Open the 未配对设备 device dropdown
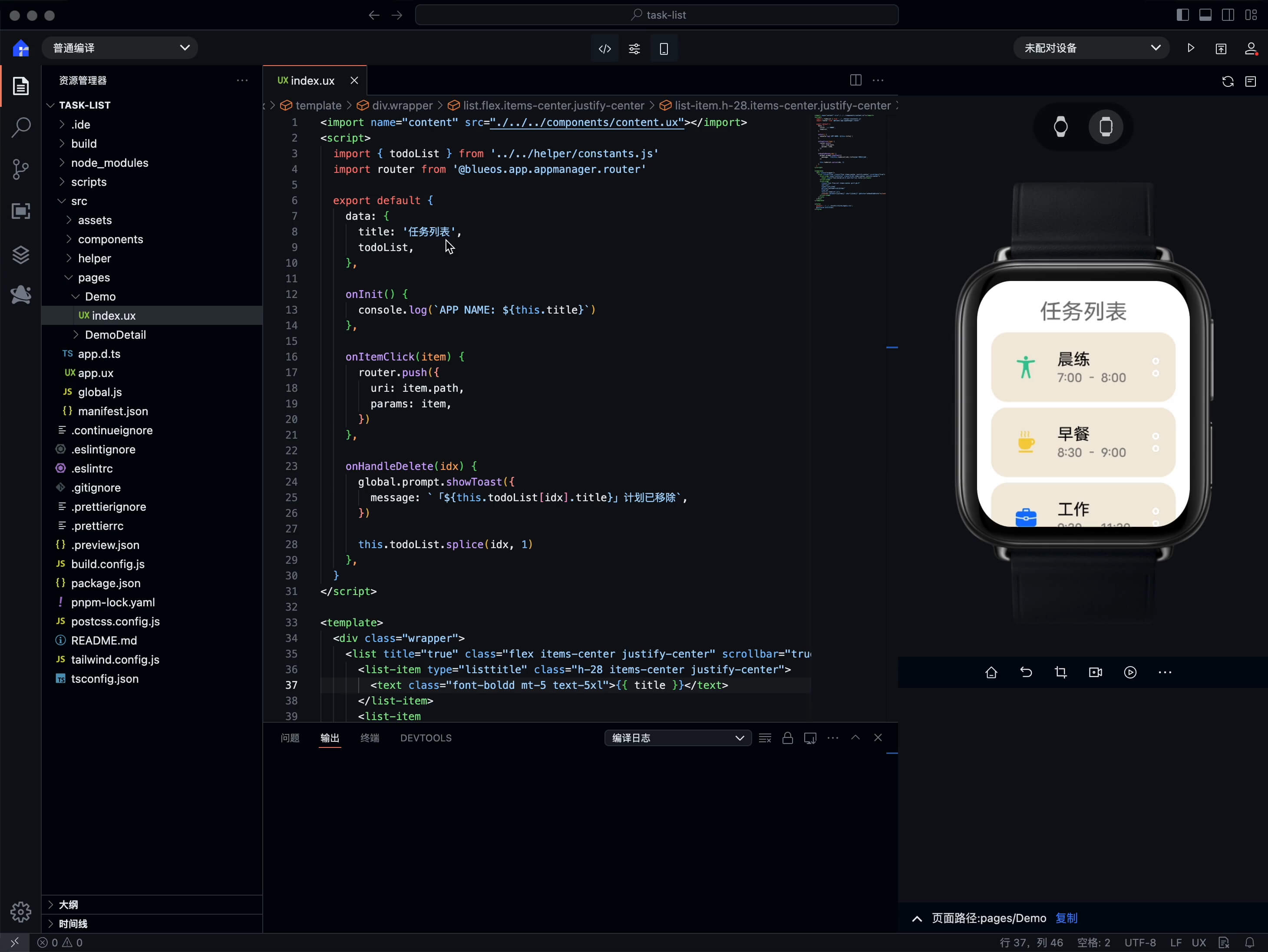This screenshot has height=952, width=1268. tap(1091, 48)
